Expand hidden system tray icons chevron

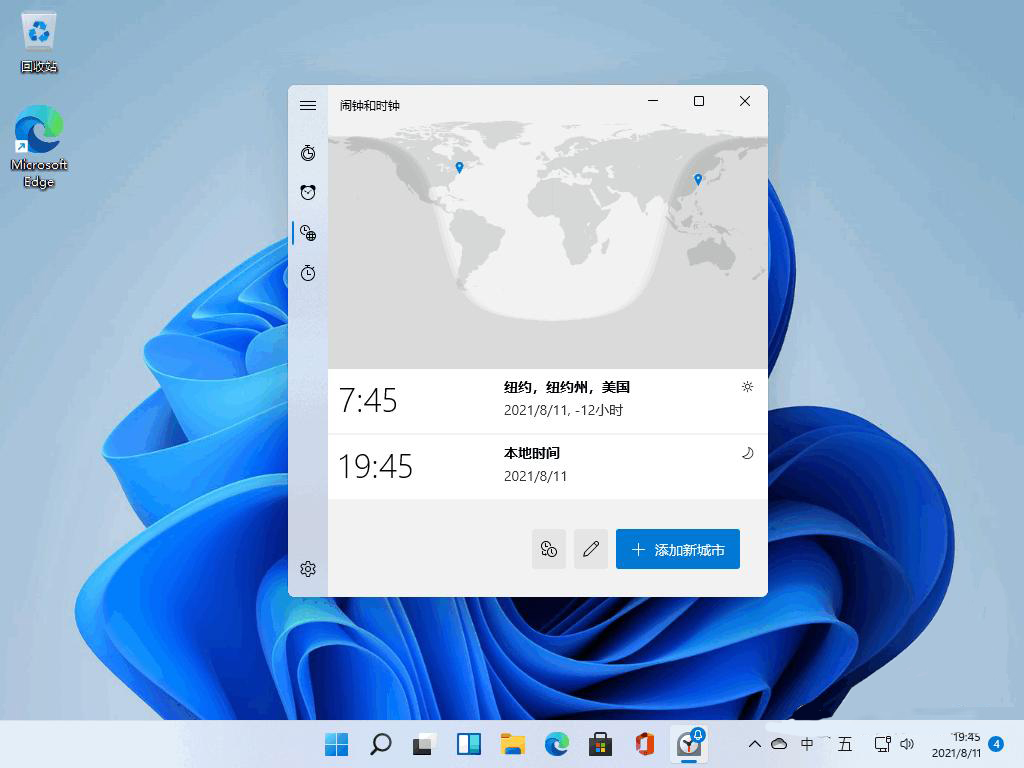tap(754, 744)
